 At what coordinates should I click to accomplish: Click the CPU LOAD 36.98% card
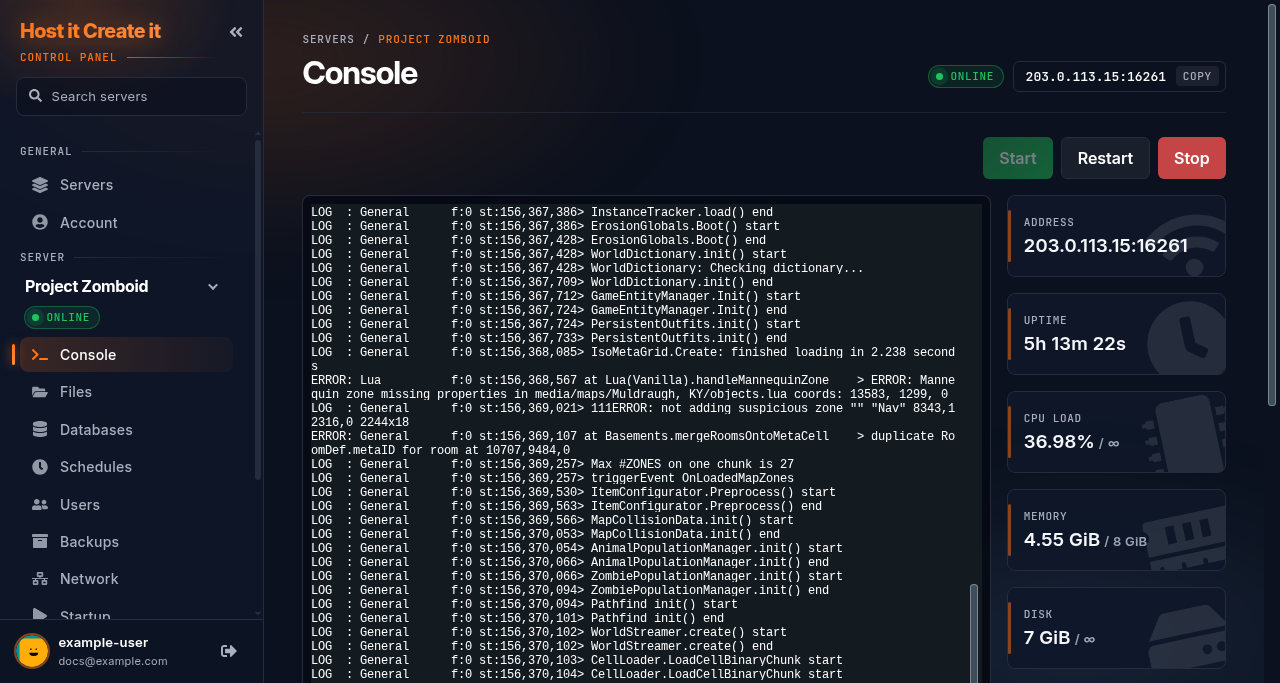1116,432
